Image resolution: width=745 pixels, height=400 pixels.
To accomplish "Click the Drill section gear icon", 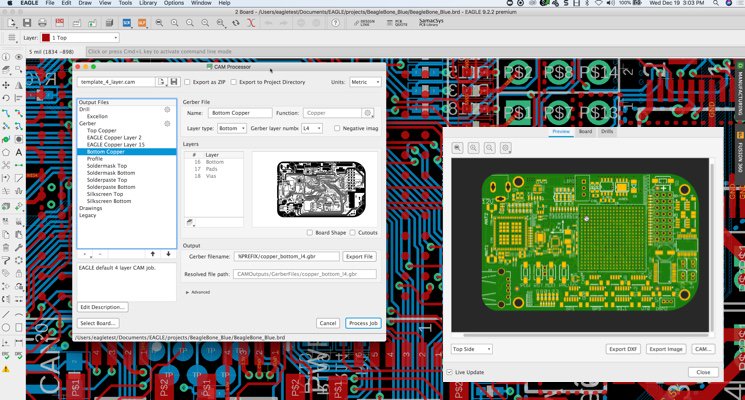I will [x=167, y=109].
